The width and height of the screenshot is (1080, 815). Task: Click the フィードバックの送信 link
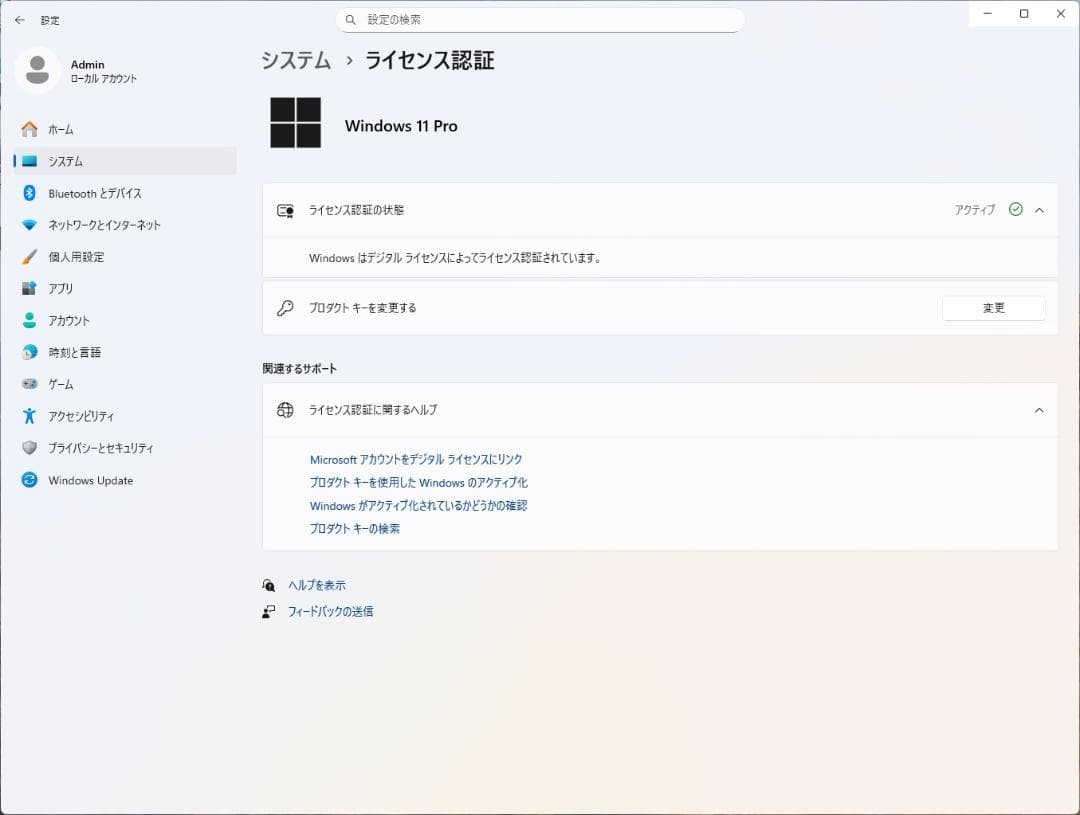(331, 611)
